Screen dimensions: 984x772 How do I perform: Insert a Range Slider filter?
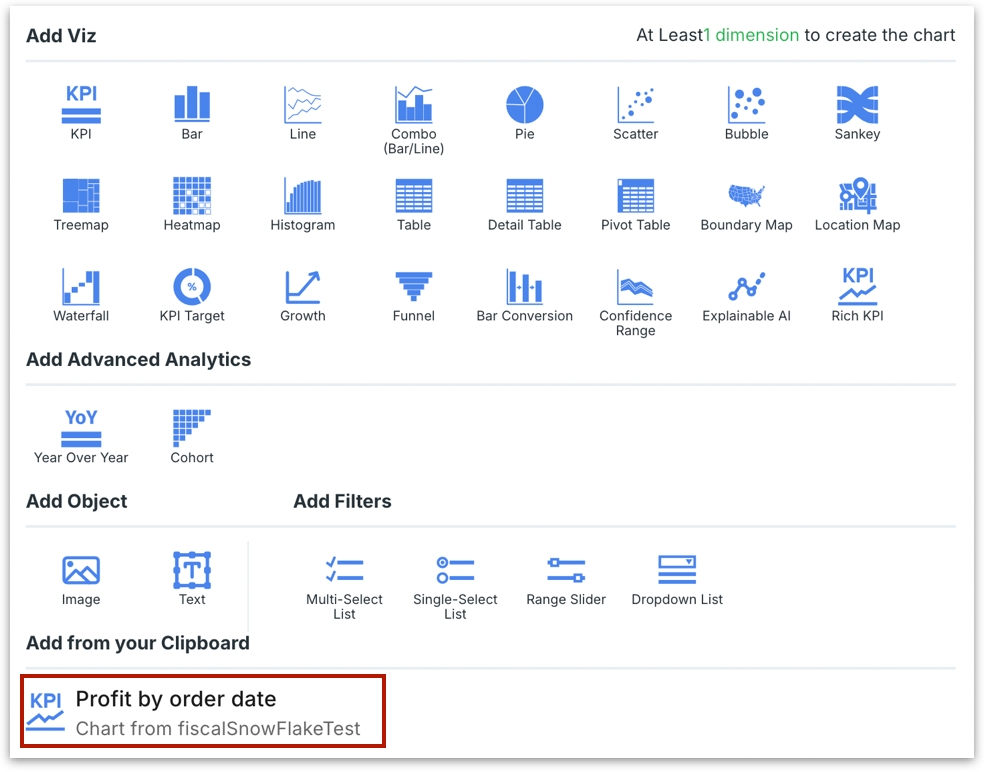(x=566, y=571)
